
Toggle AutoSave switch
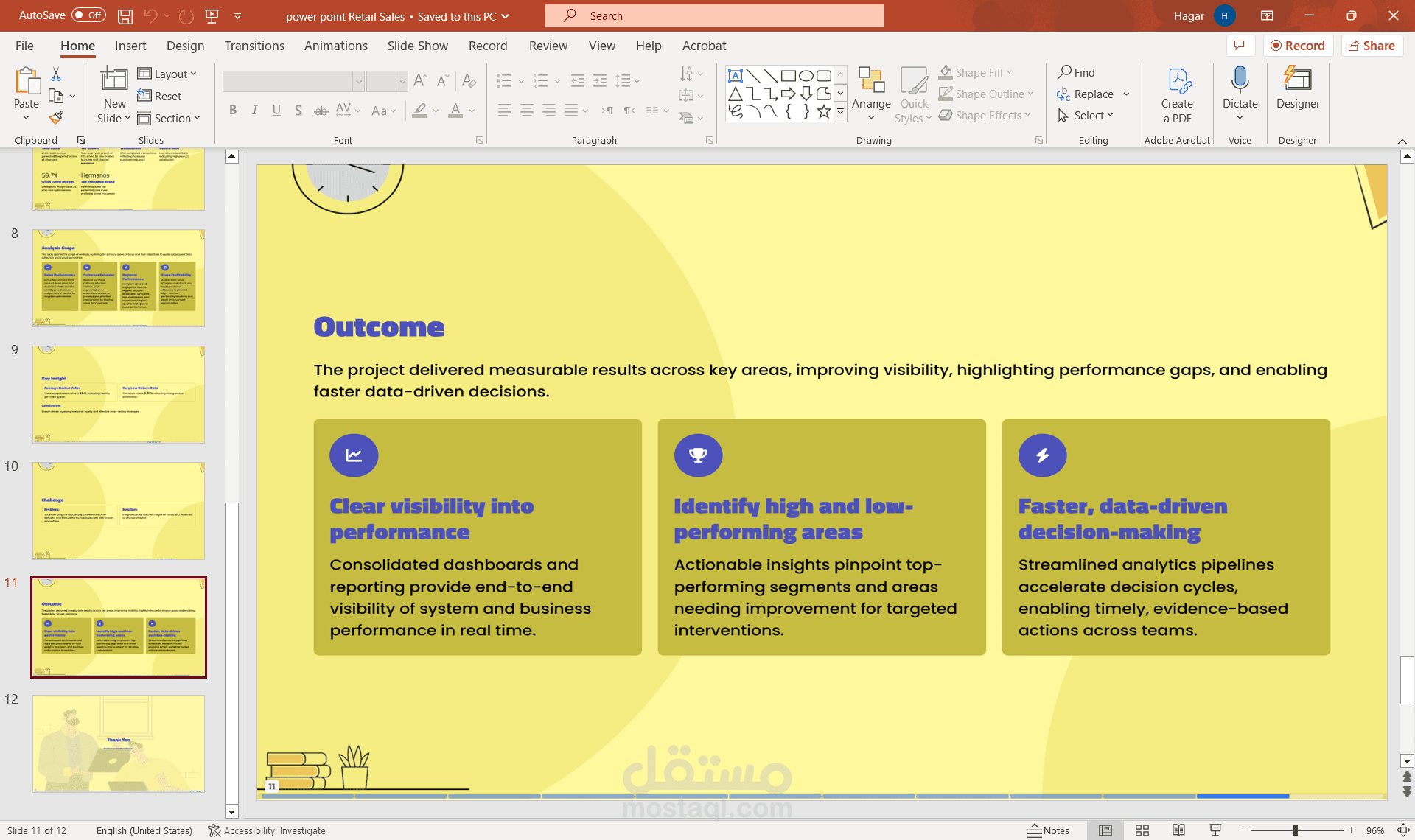(x=88, y=15)
